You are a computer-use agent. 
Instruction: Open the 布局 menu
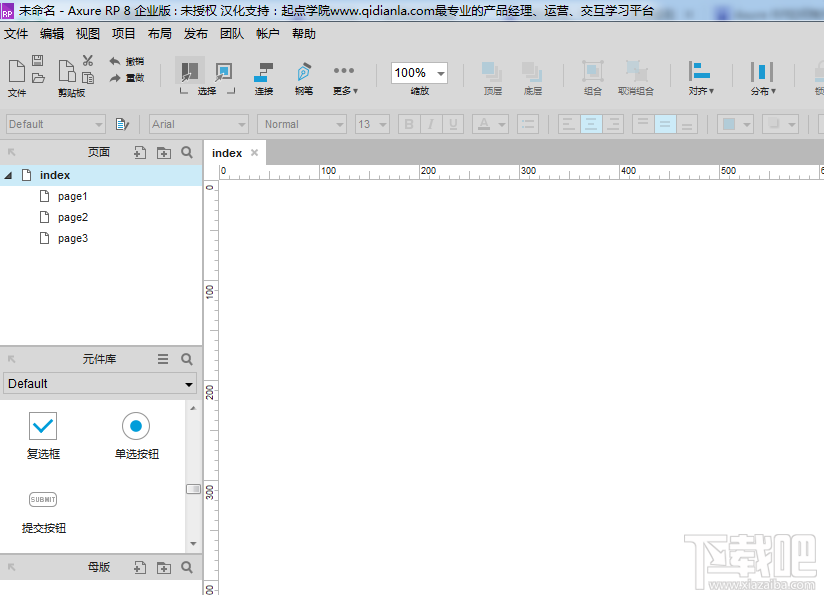click(x=160, y=34)
